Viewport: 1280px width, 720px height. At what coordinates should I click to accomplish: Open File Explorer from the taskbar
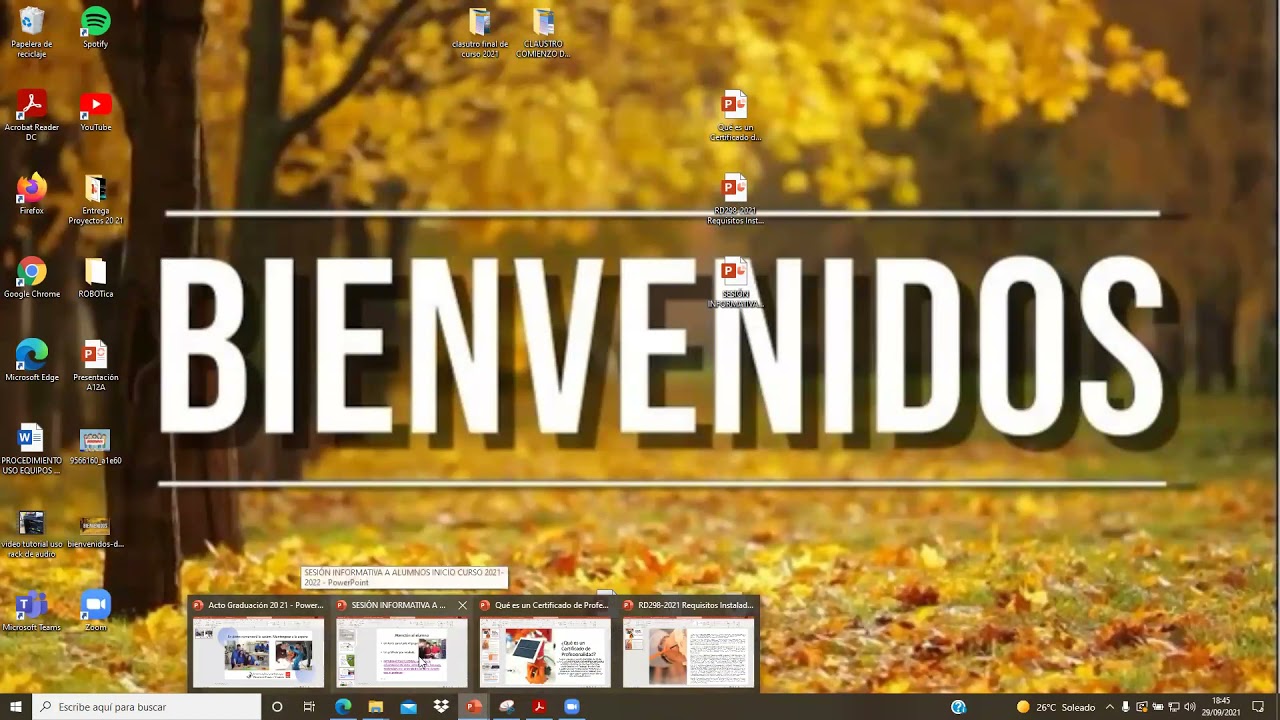tap(376, 707)
